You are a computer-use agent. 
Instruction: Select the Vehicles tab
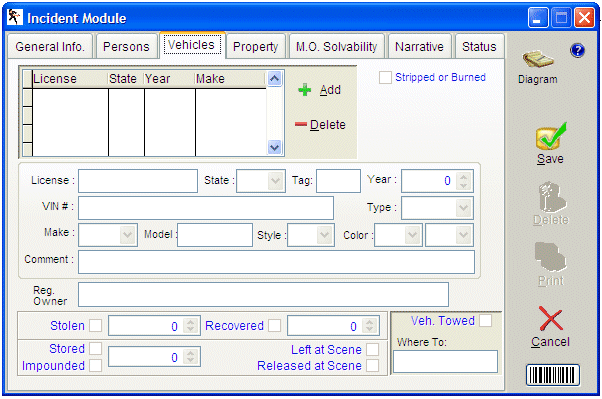tap(192, 45)
